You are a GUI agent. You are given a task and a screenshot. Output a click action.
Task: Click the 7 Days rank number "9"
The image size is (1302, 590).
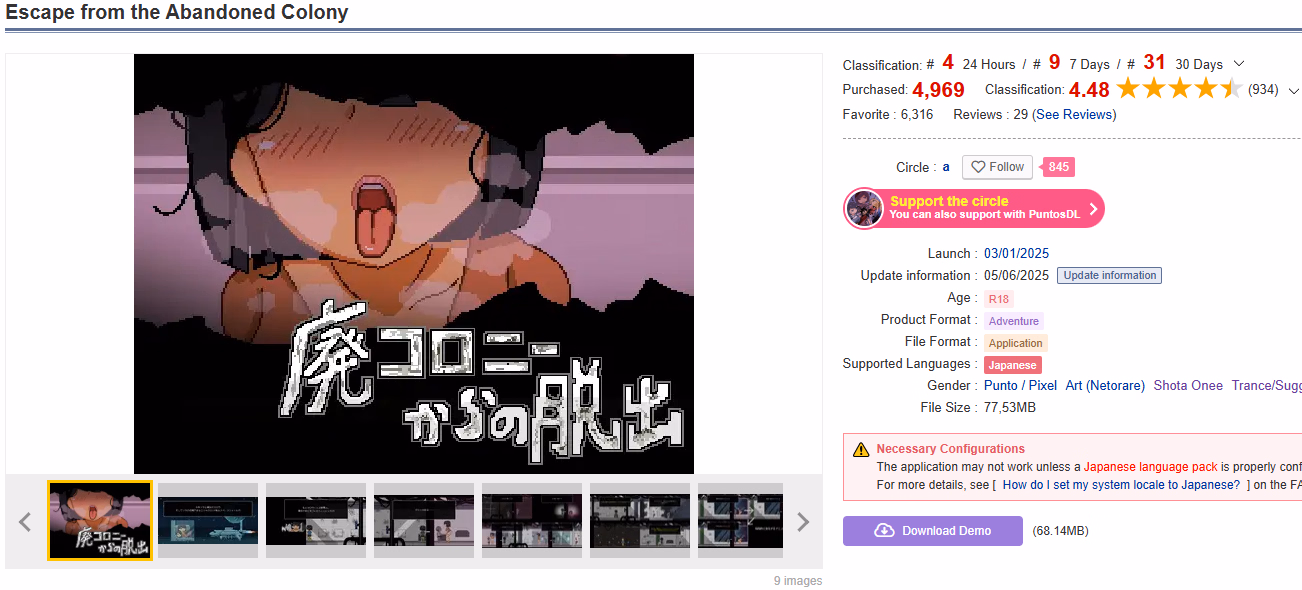click(x=1055, y=62)
